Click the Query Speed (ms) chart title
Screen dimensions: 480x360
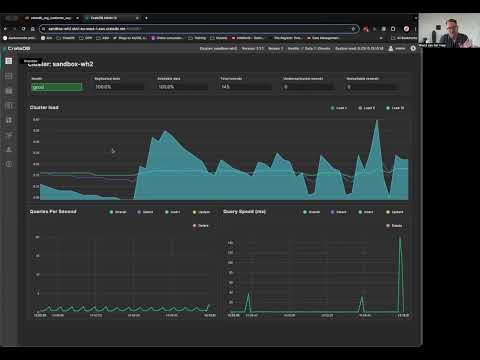pos(244,212)
